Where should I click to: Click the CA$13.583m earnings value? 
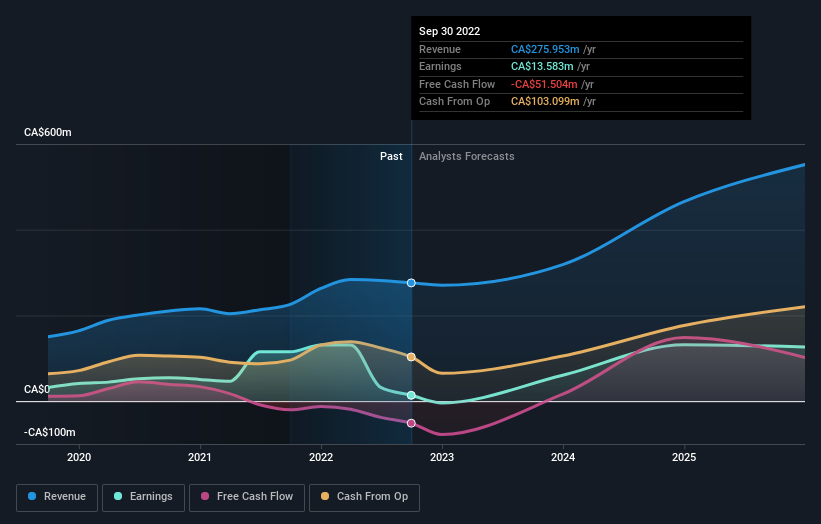tap(542, 66)
